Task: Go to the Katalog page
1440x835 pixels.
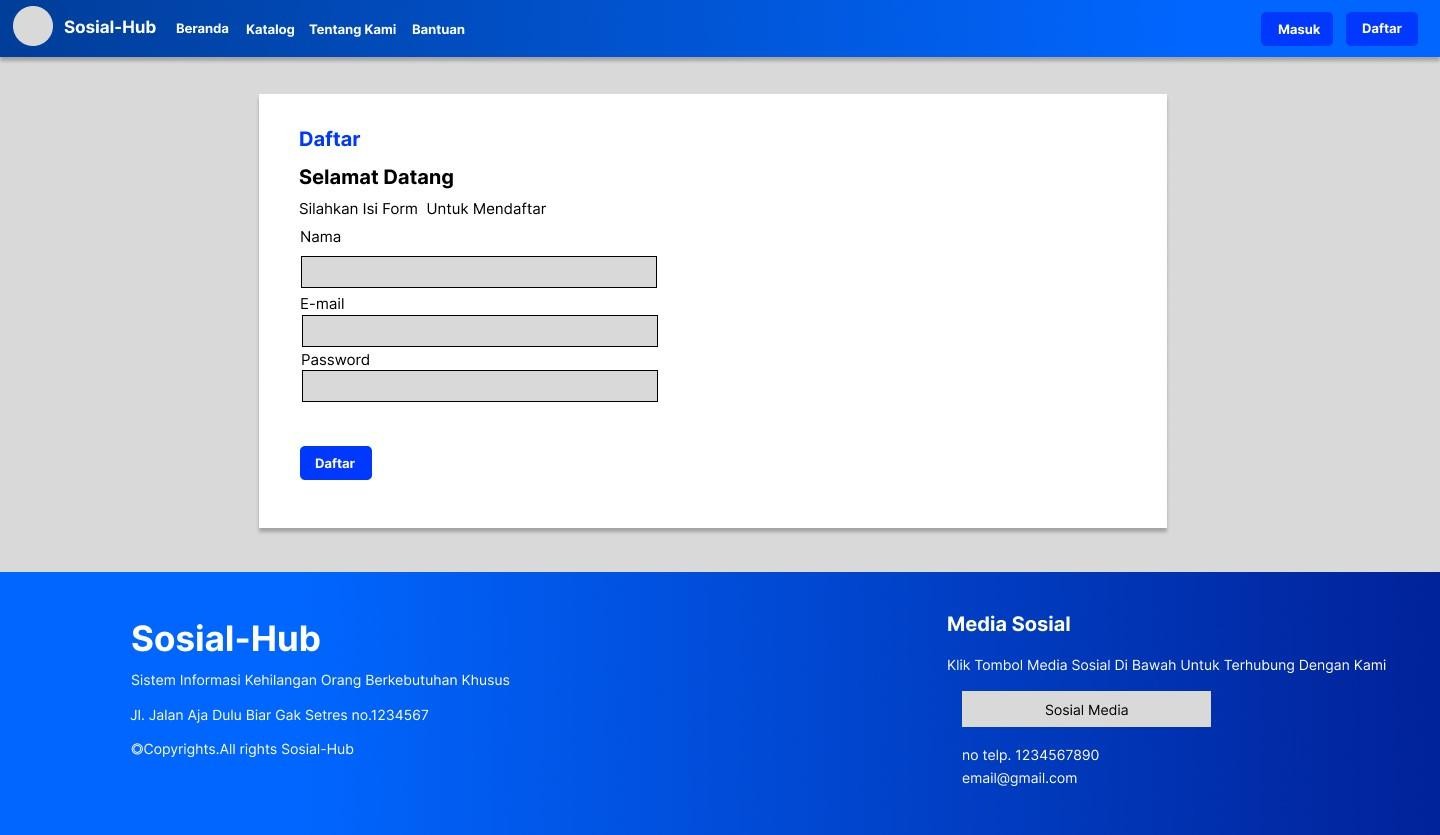Action: [x=270, y=29]
